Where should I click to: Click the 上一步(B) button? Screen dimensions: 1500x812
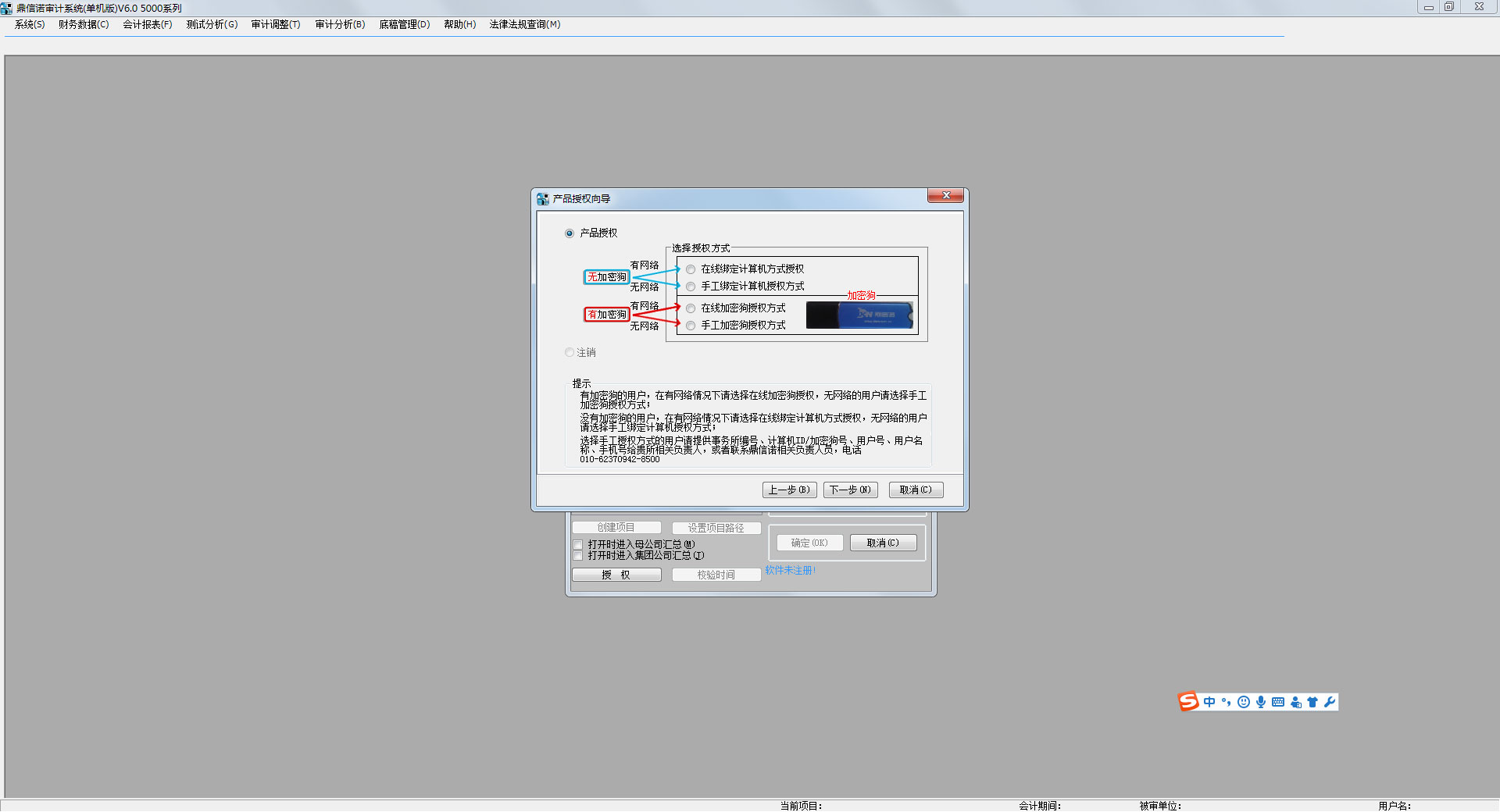pos(789,490)
